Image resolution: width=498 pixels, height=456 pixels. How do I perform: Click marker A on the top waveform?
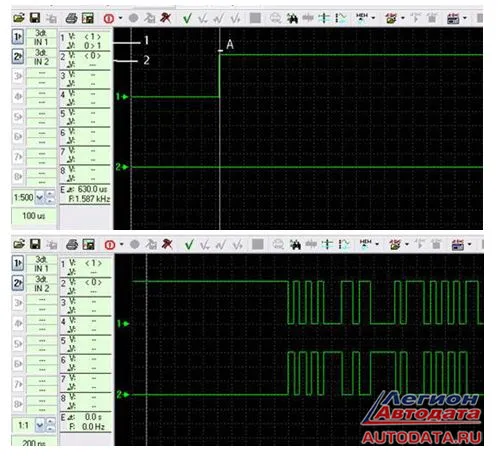230,44
